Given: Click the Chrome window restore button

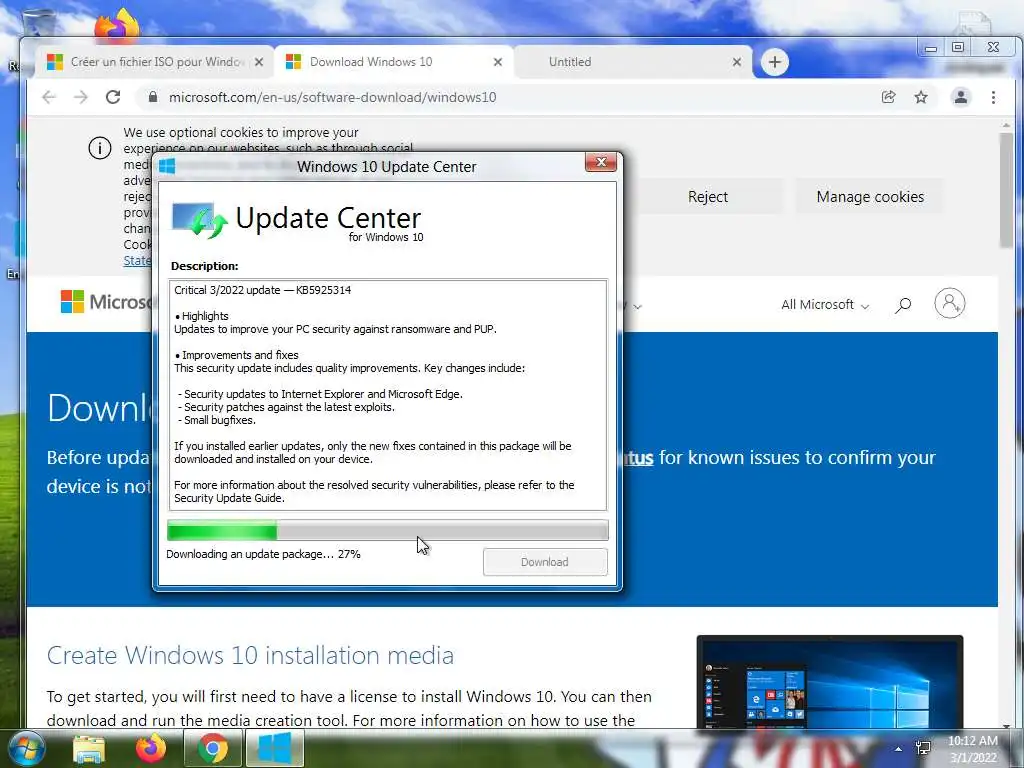Looking at the screenshot, I should click(x=958, y=48).
